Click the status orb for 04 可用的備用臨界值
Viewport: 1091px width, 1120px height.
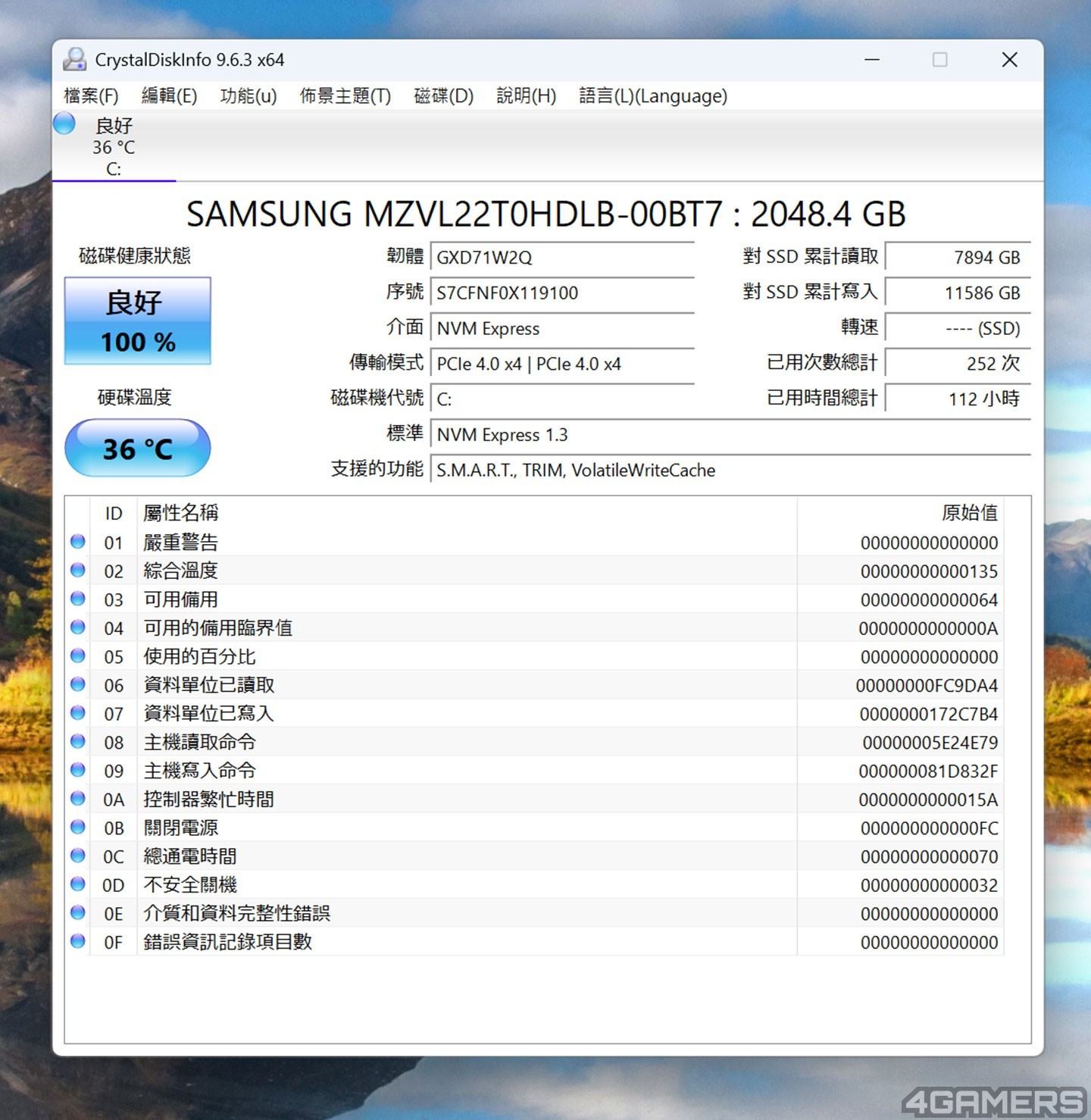coord(77,627)
